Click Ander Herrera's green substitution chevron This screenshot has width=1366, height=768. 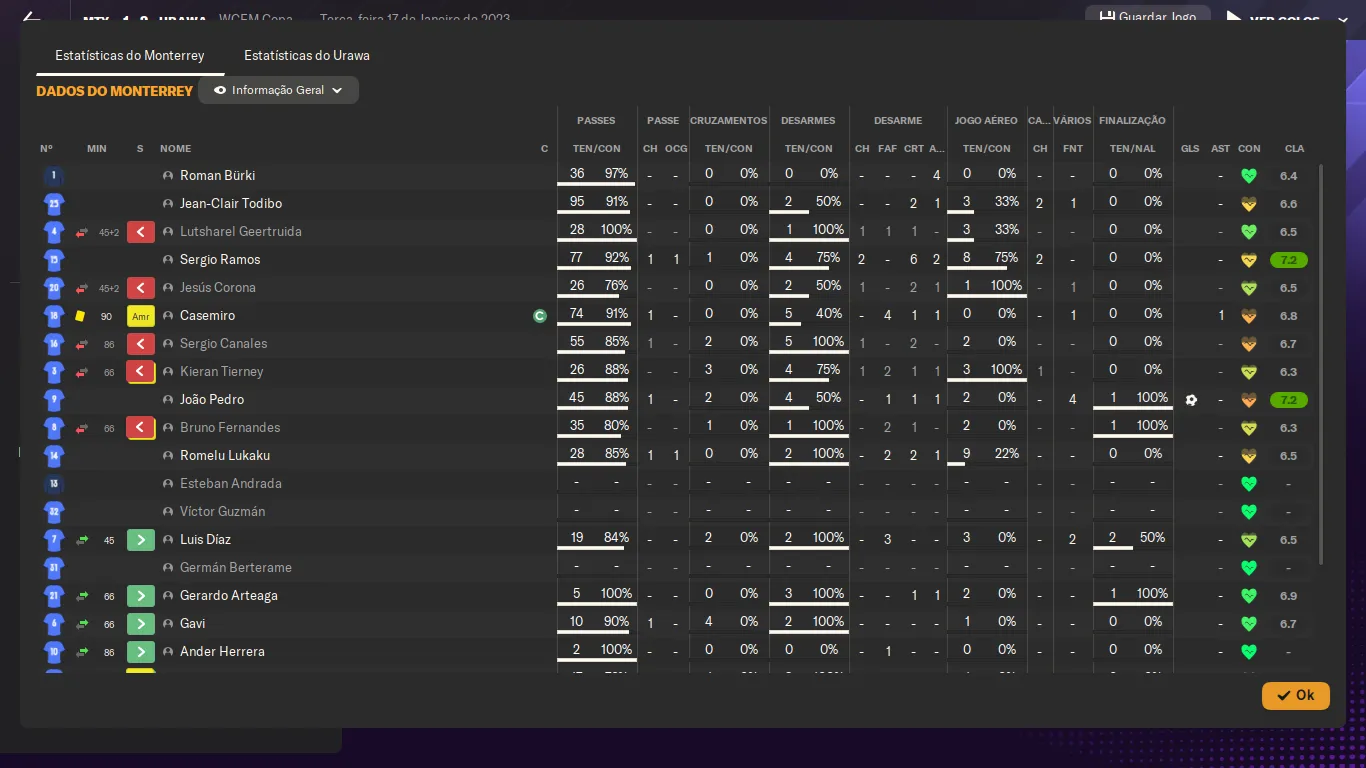coord(141,652)
